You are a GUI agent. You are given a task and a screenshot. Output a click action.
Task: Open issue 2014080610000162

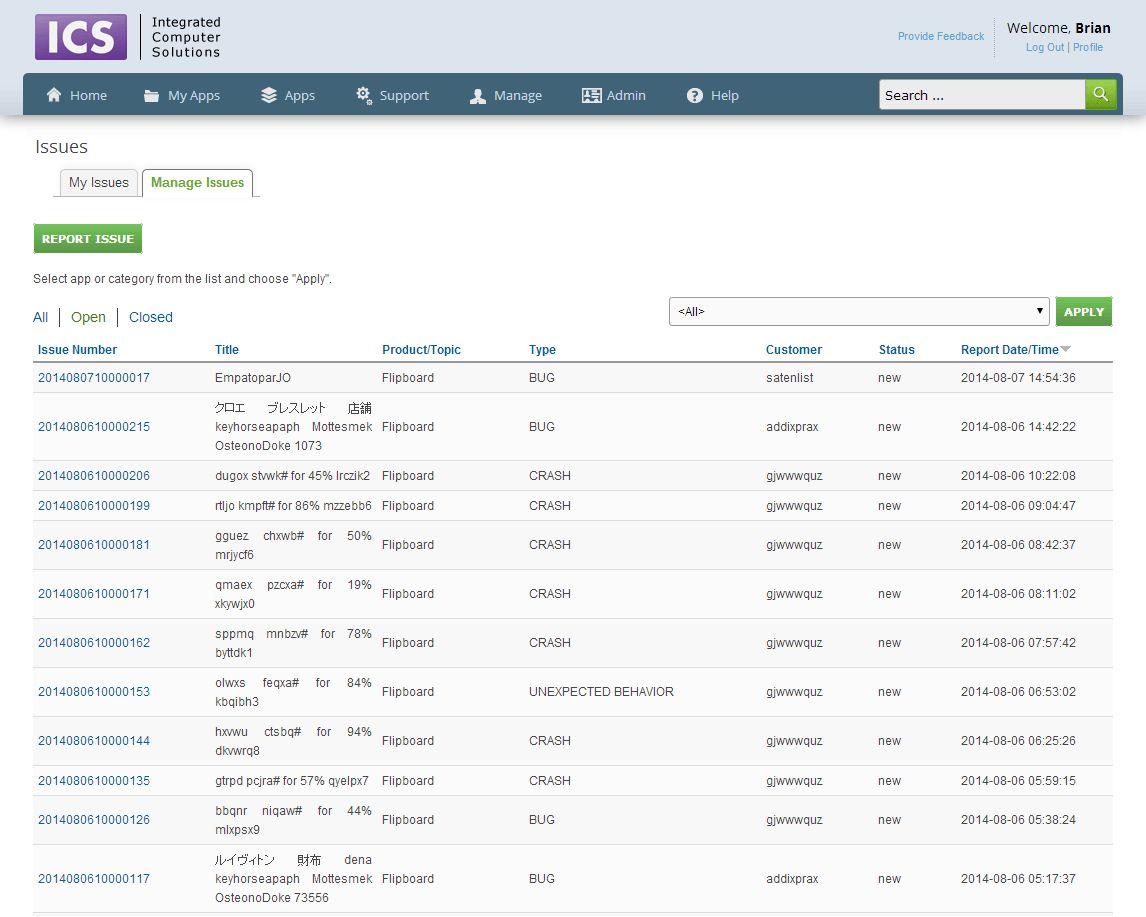pyautogui.click(x=94, y=643)
